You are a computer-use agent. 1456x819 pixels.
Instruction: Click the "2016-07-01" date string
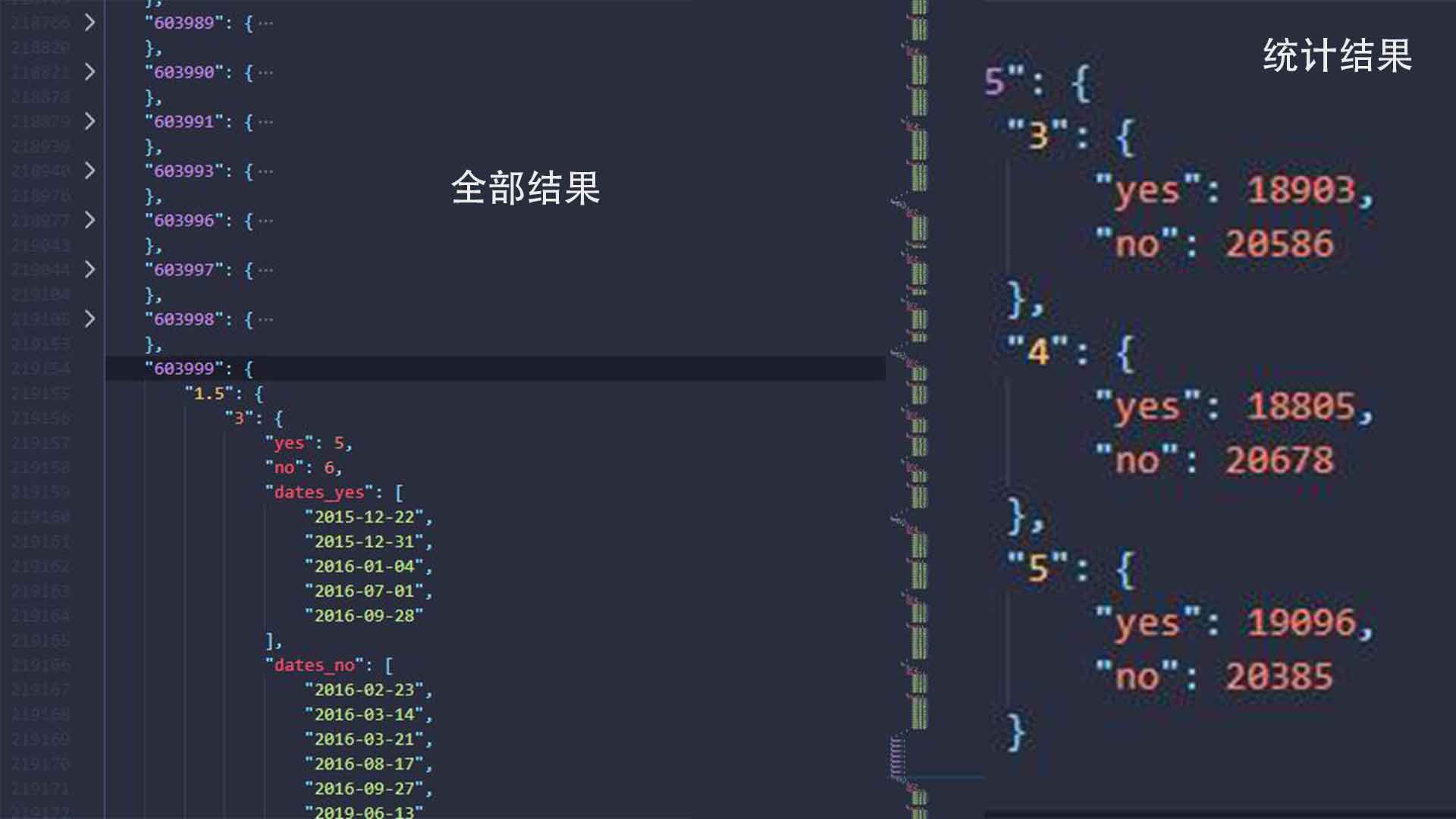pyautogui.click(x=364, y=591)
